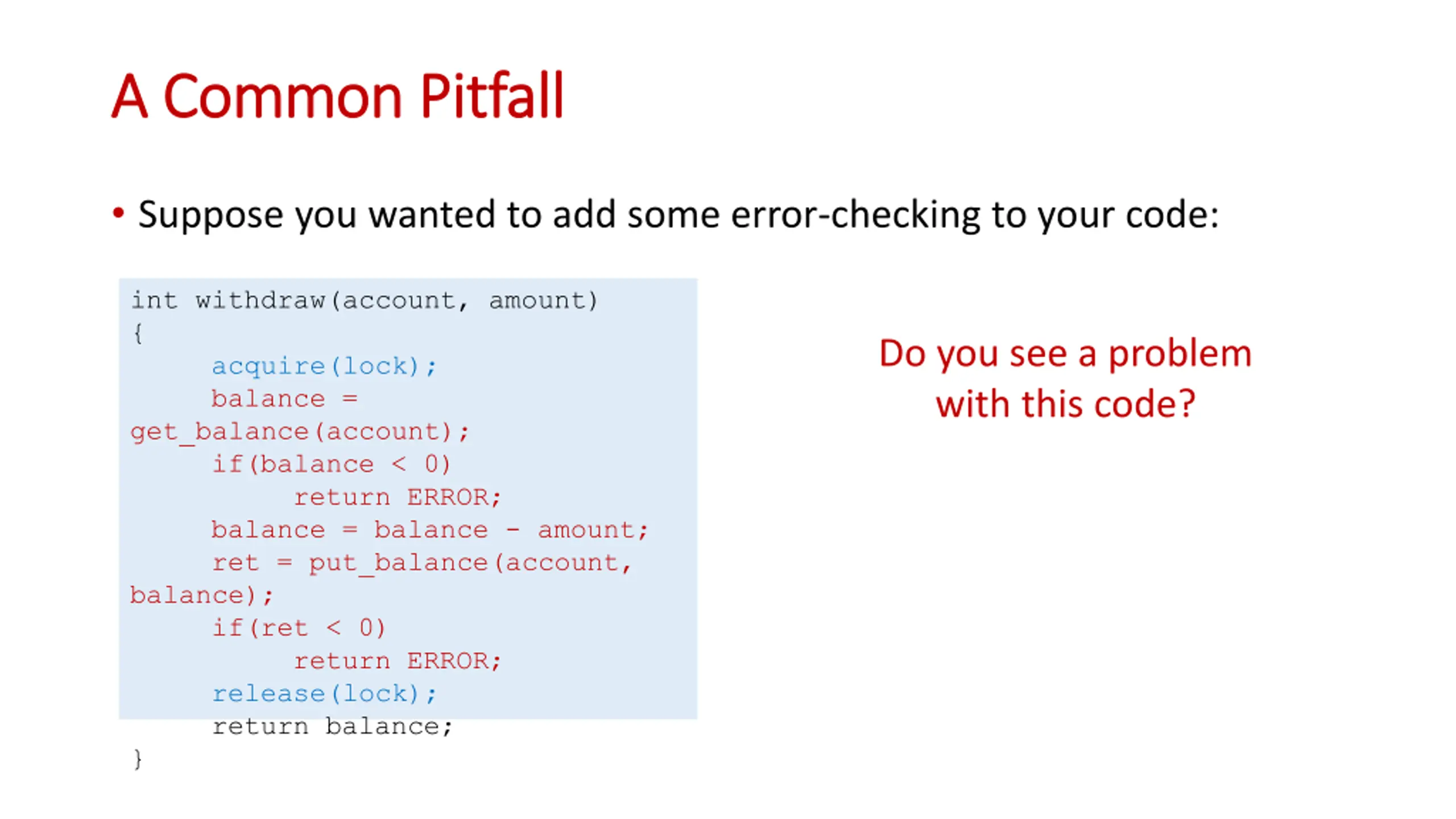This screenshot has height=819, width=1456.
Task: Click the 'with this code?' text
Action: (1065, 404)
